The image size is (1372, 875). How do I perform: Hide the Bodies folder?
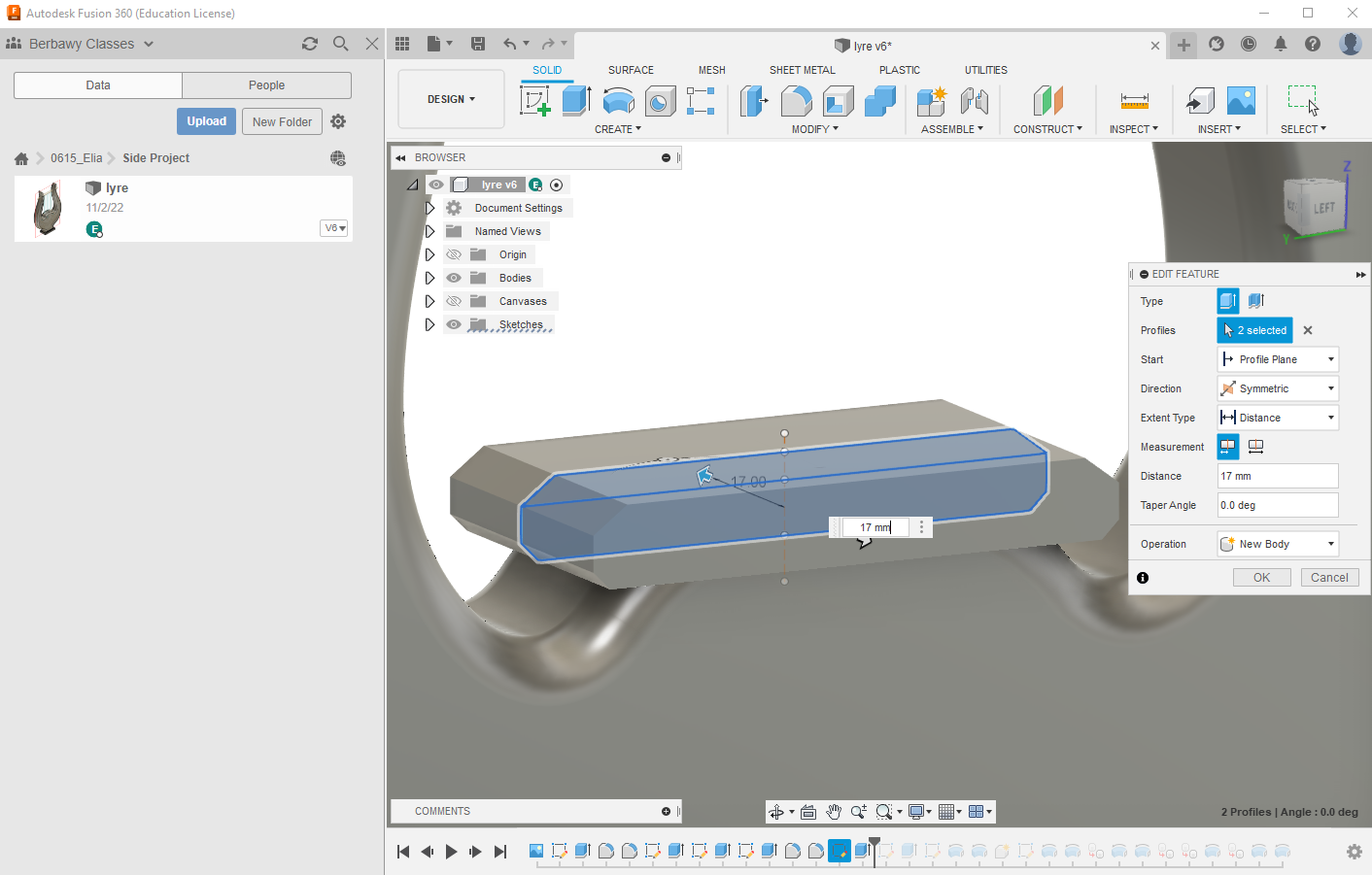coord(454,278)
